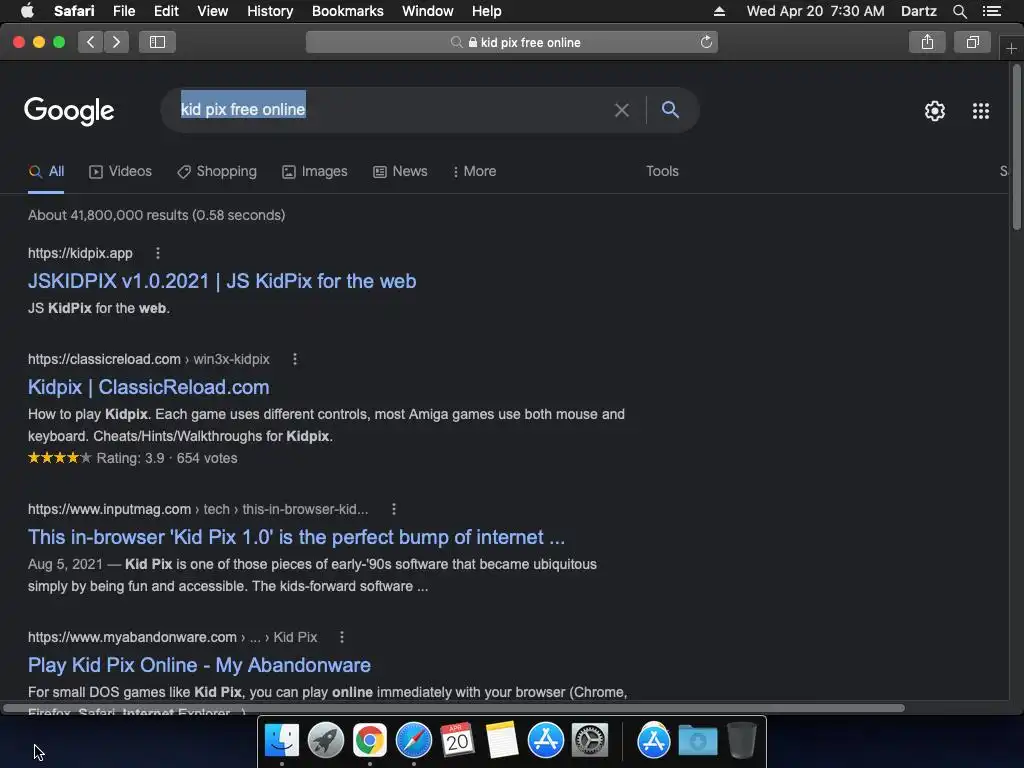
Task: Open Launchpad from the Dock
Action: pyautogui.click(x=326, y=741)
